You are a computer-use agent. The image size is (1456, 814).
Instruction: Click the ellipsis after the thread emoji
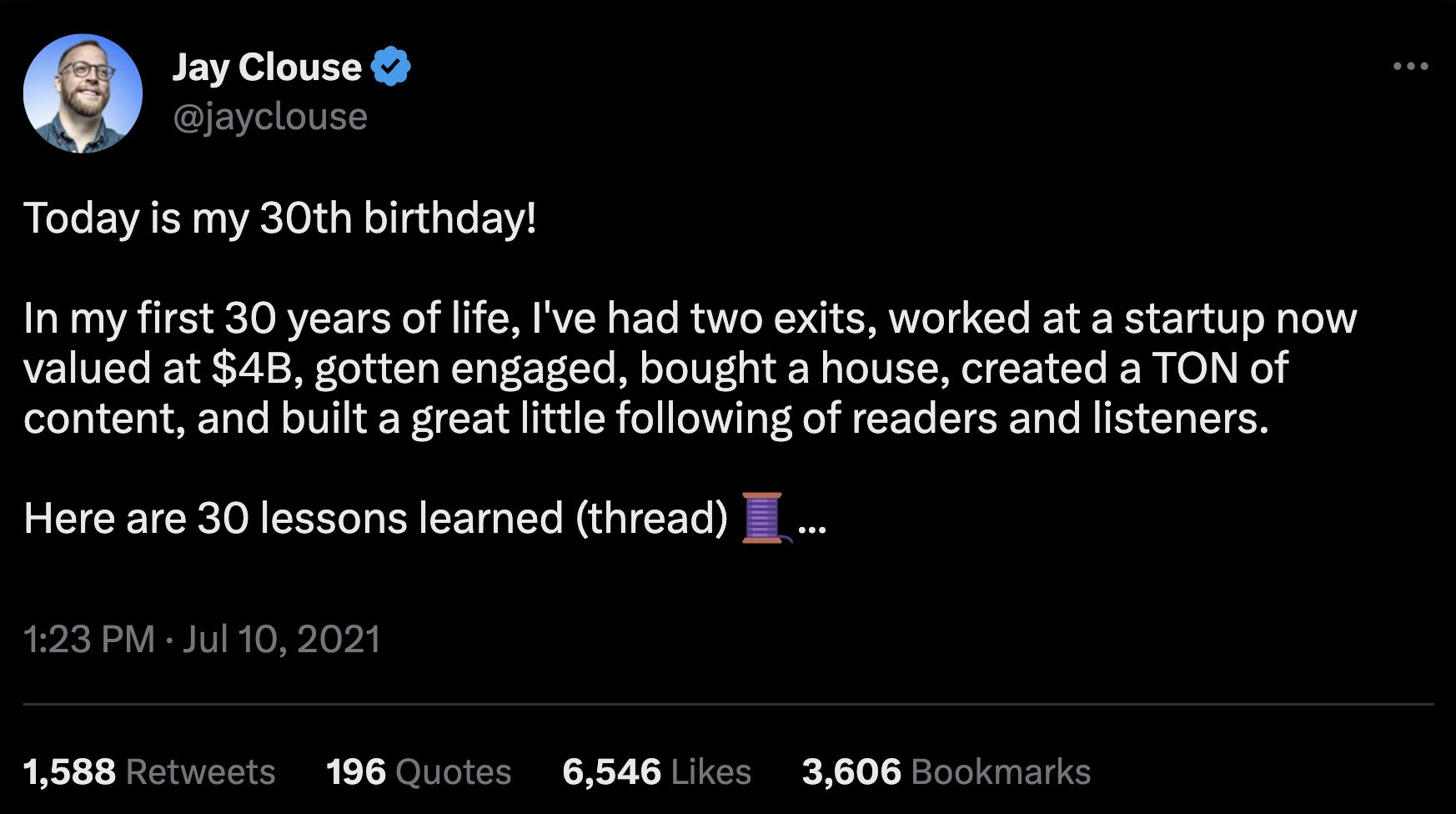811,527
